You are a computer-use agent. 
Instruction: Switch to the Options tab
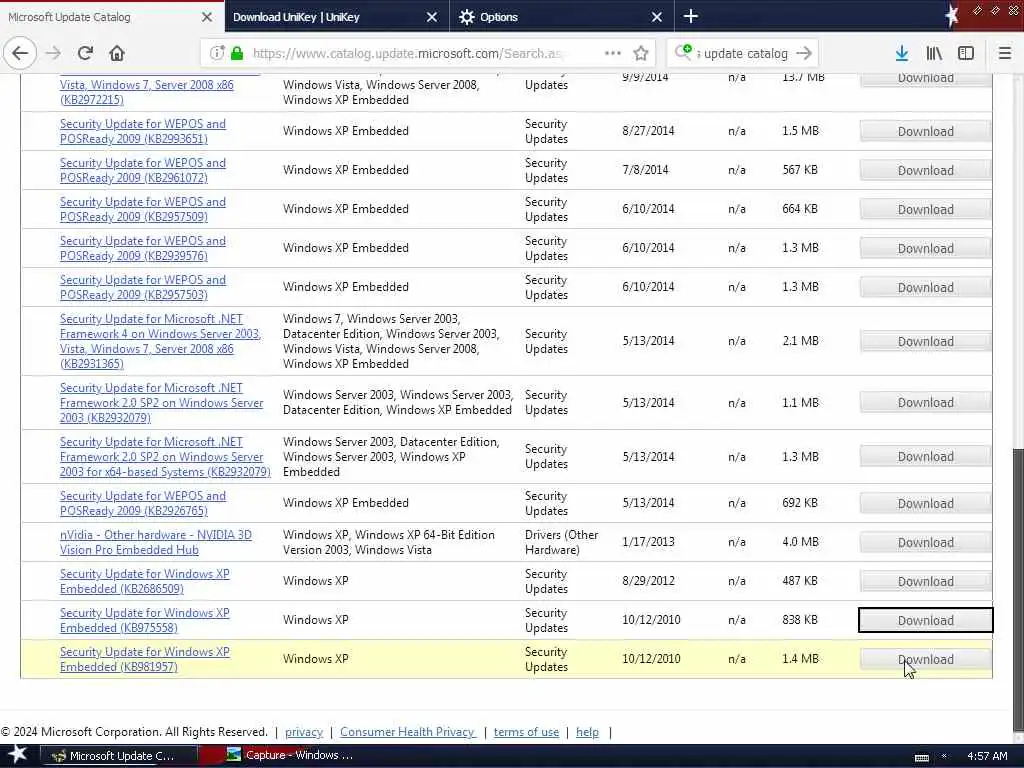(x=562, y=17)
